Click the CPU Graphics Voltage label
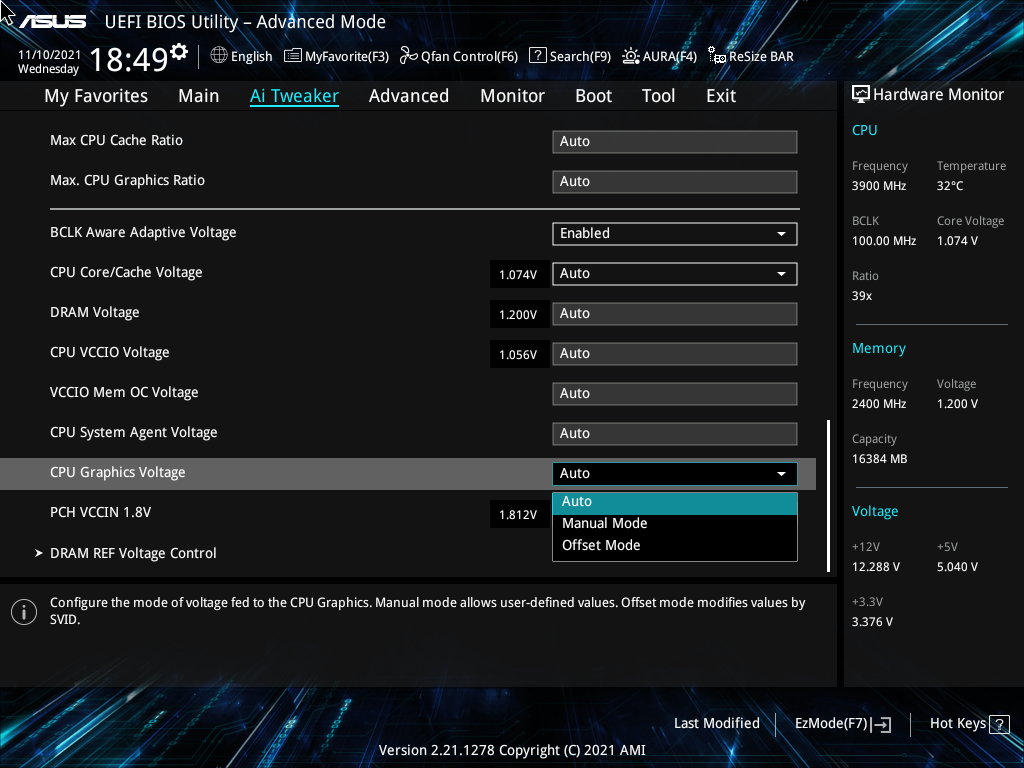This screenshot has width=1024, height=768. pos(118,473)
